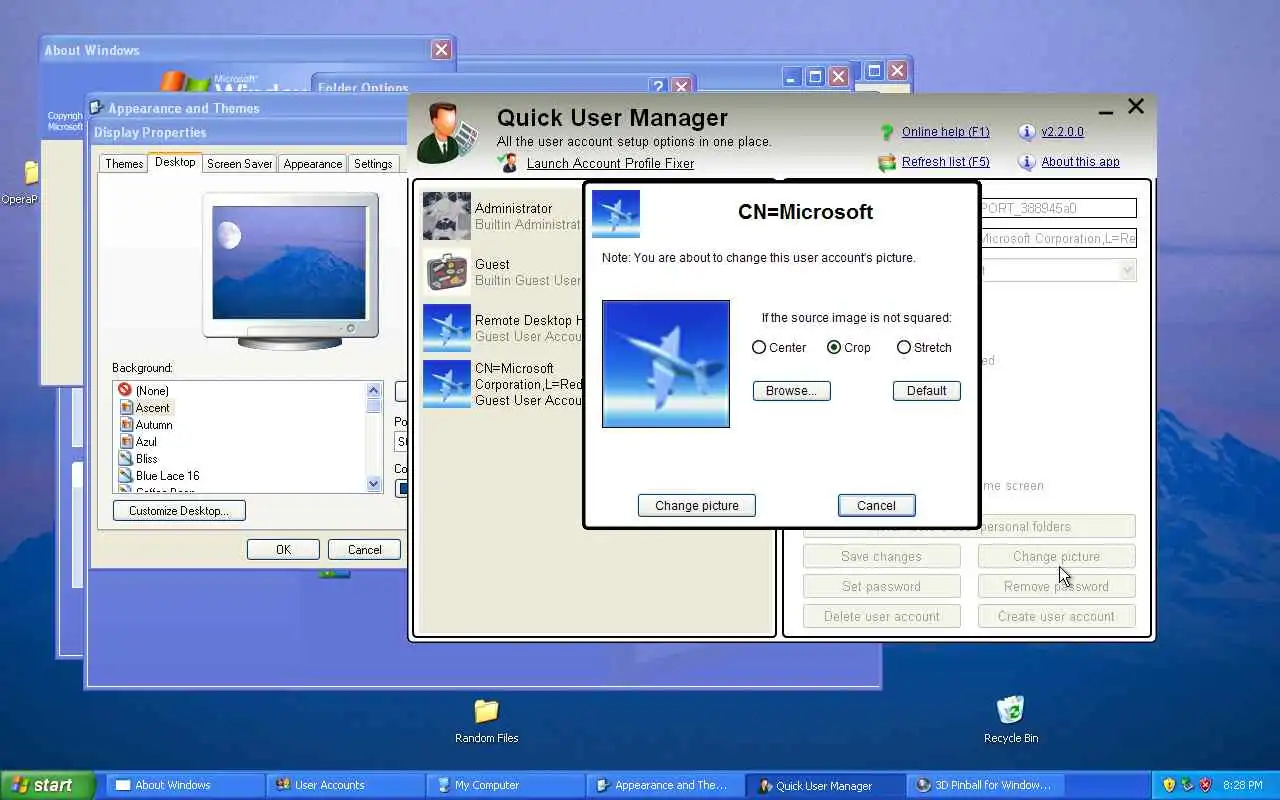
Task: Click the 3D Pinball taskbar icon
Action: pyautogui.click(x=923, y=785)
